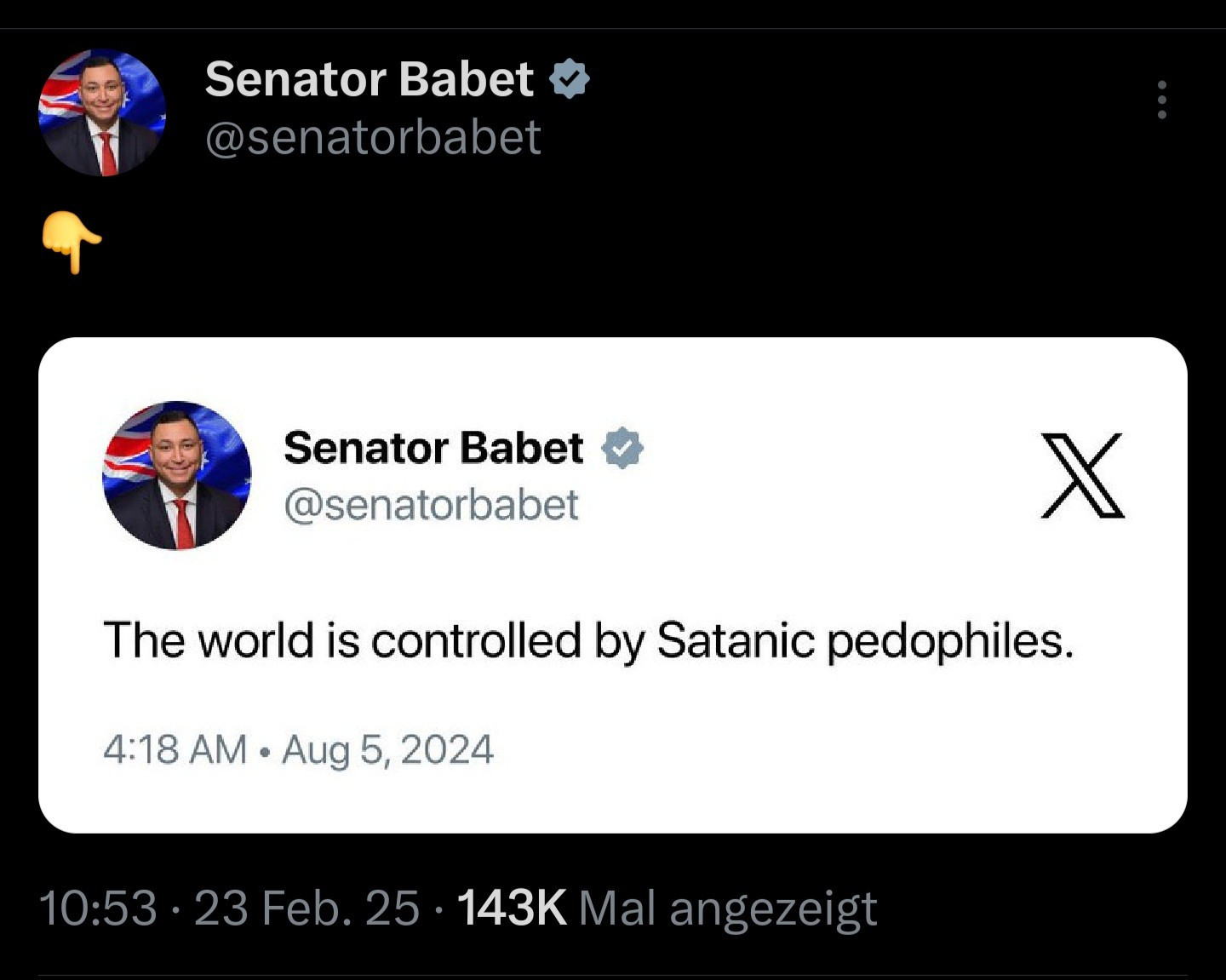Click the post time '10:53'
Screen dimensions: 1226x980
point(98,908)
